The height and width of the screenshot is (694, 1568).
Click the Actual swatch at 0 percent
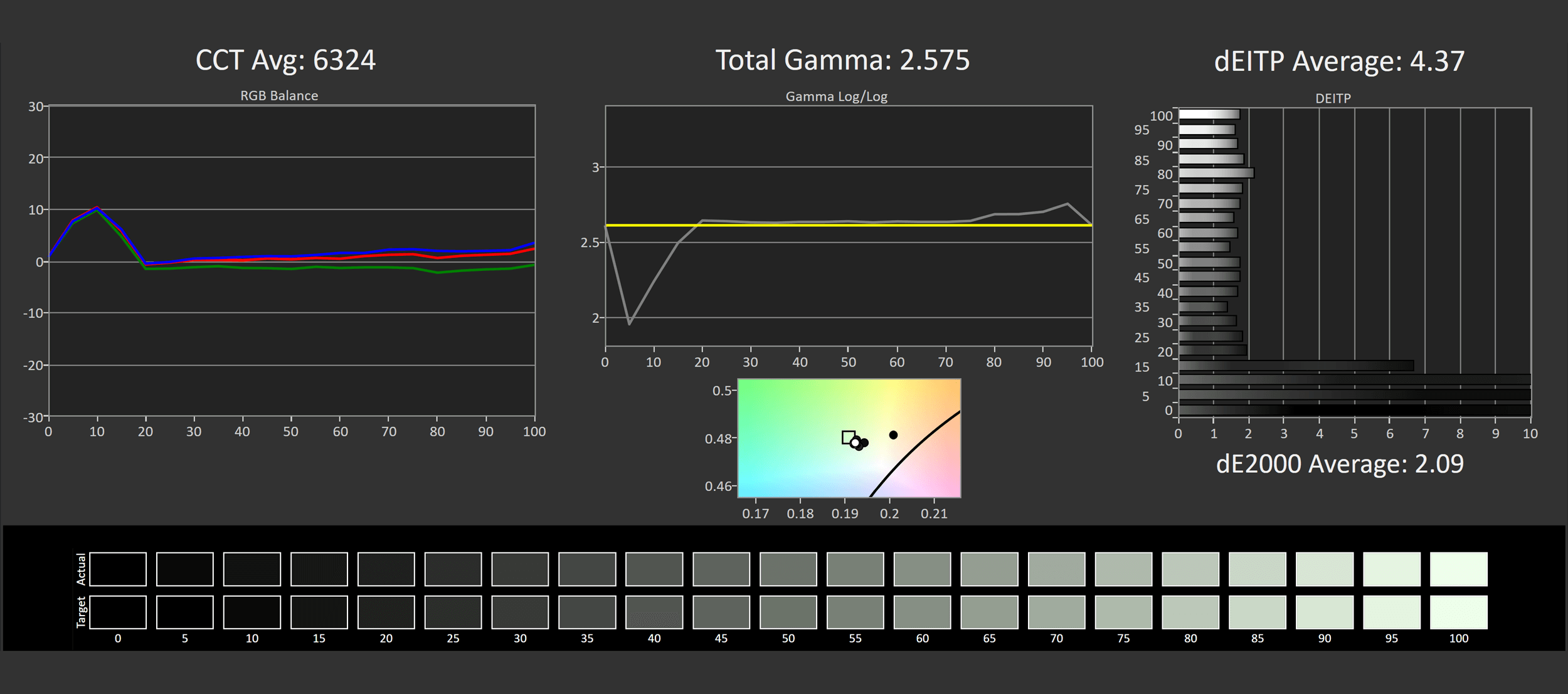point(118,569)
